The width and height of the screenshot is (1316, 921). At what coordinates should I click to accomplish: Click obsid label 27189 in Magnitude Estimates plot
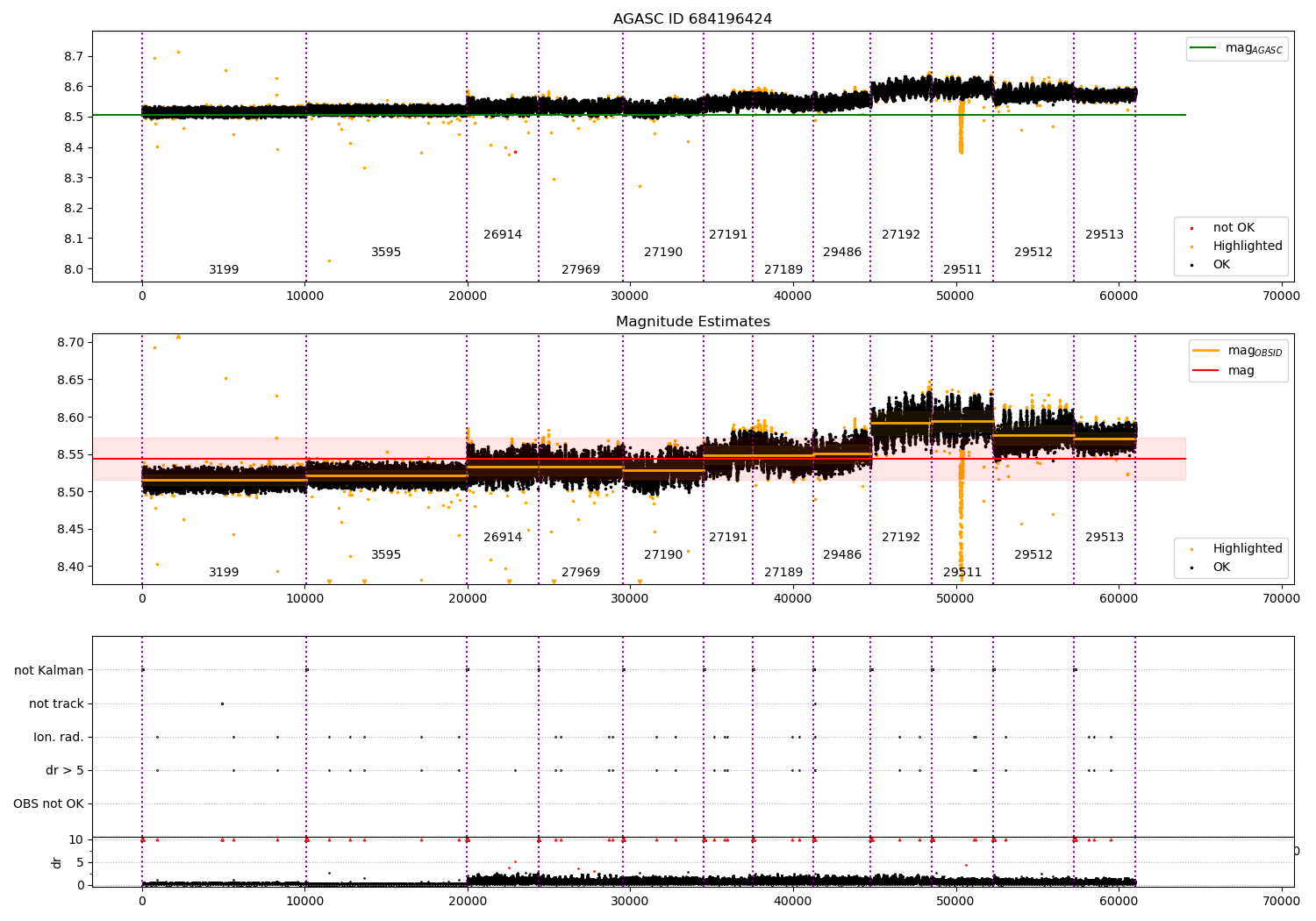(x=783, y=573)
